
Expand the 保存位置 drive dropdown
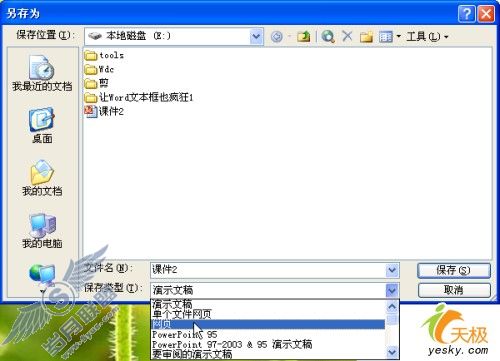[256, 36]
